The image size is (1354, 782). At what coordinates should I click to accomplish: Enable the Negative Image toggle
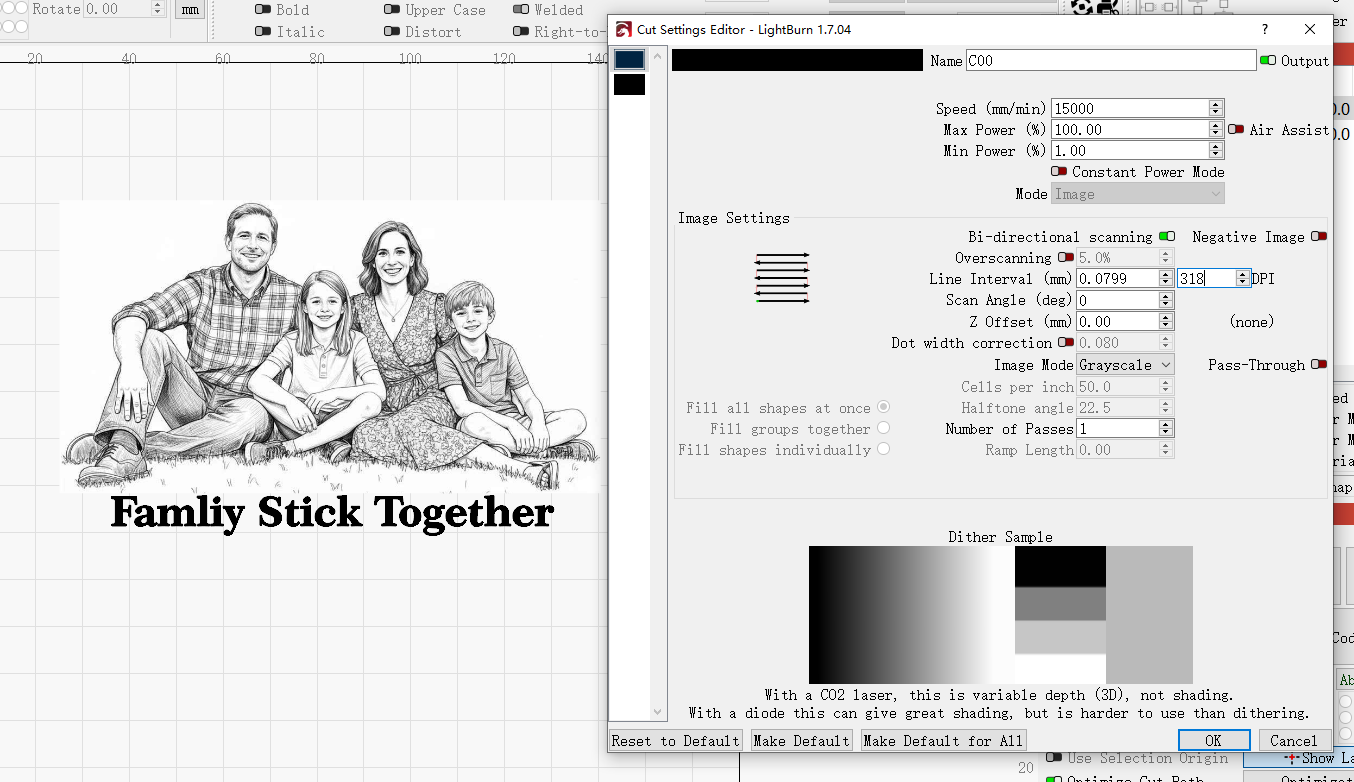pyautogui.click(x=1319, y=237)
